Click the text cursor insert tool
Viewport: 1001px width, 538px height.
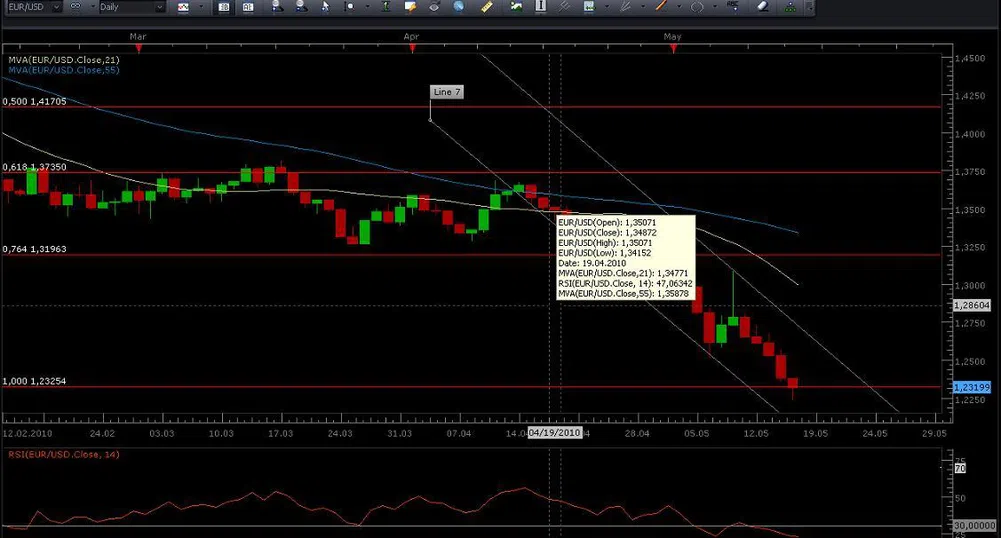[x=541, y=6]
